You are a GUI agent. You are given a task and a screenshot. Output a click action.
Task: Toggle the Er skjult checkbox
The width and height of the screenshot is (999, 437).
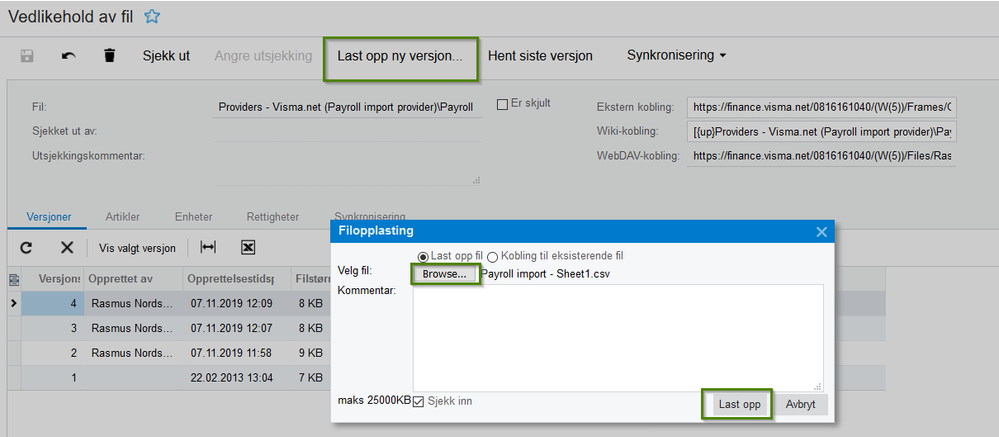tap(503, 104)
